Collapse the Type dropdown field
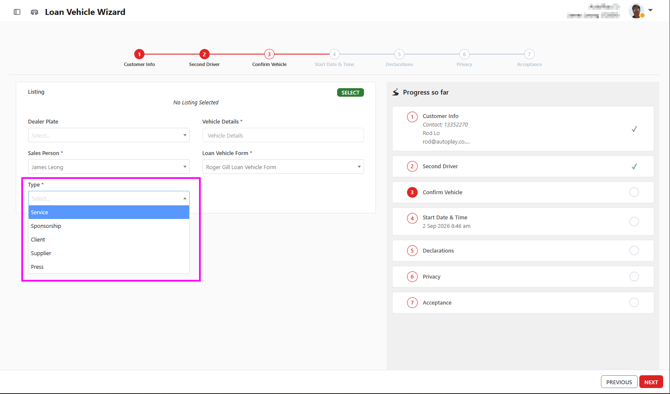 [x=109, y=198]
